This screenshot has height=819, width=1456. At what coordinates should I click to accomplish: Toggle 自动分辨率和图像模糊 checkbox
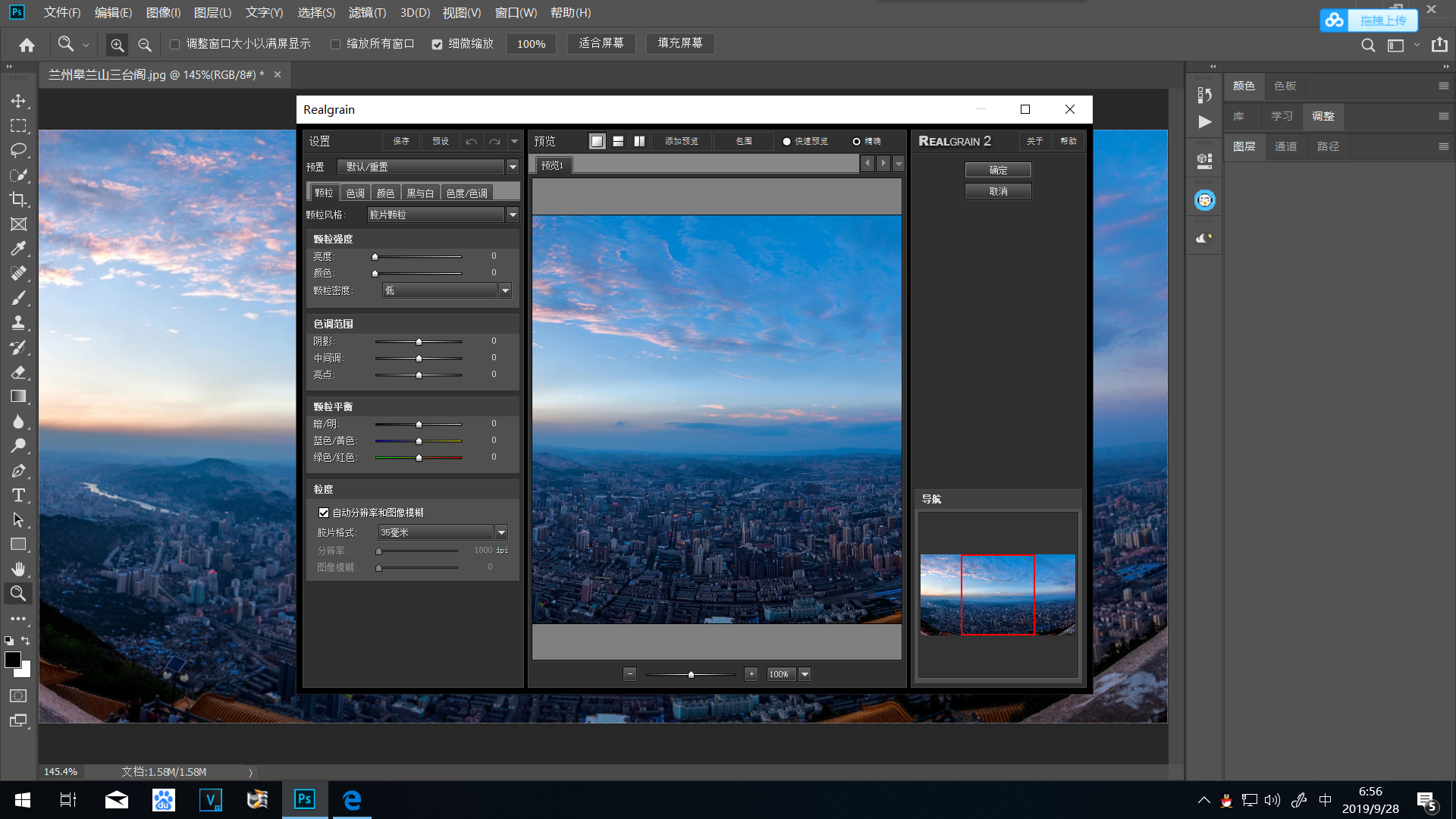(324, 513)
